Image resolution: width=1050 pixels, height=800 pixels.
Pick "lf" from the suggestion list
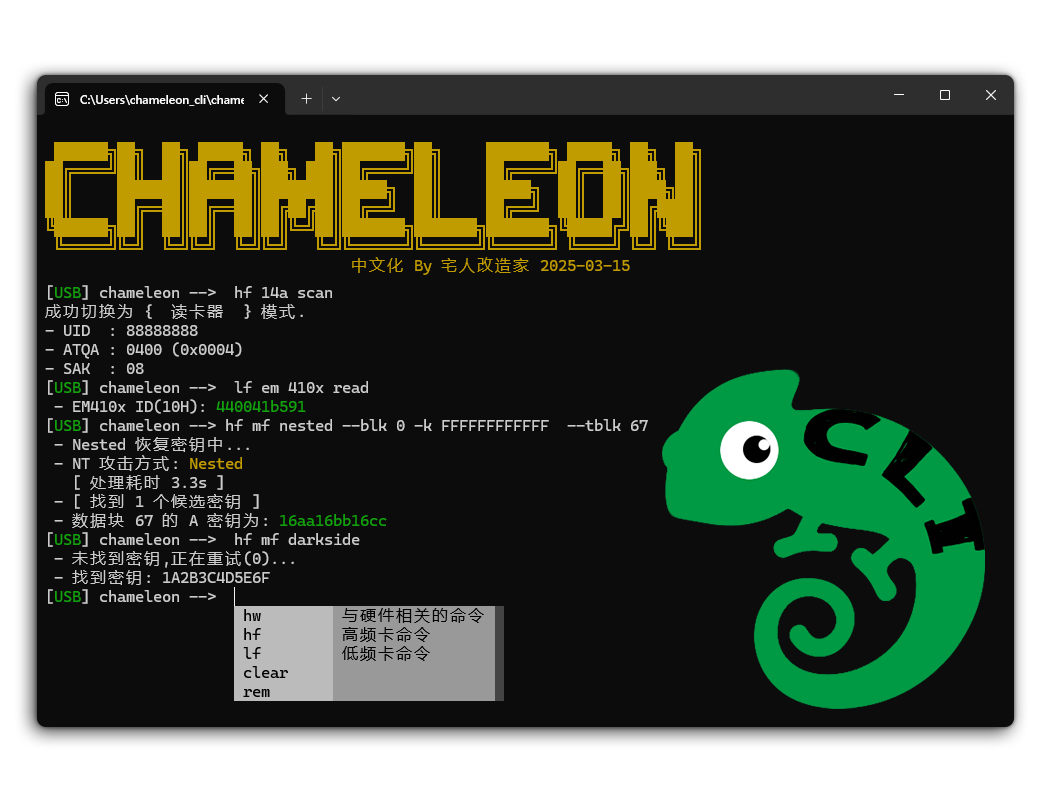[252, 654]
